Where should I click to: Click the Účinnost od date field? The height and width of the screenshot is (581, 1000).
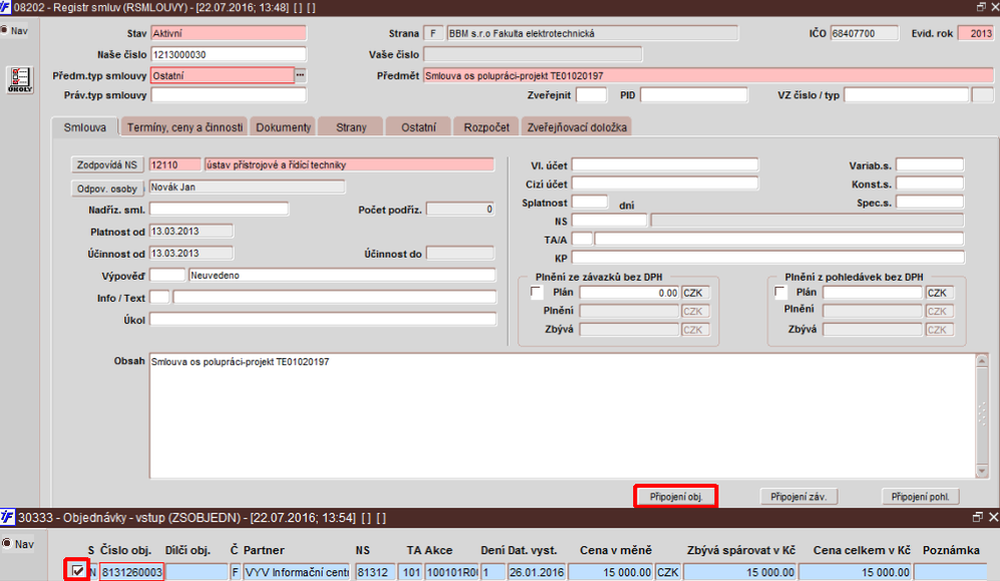(191, 253)
